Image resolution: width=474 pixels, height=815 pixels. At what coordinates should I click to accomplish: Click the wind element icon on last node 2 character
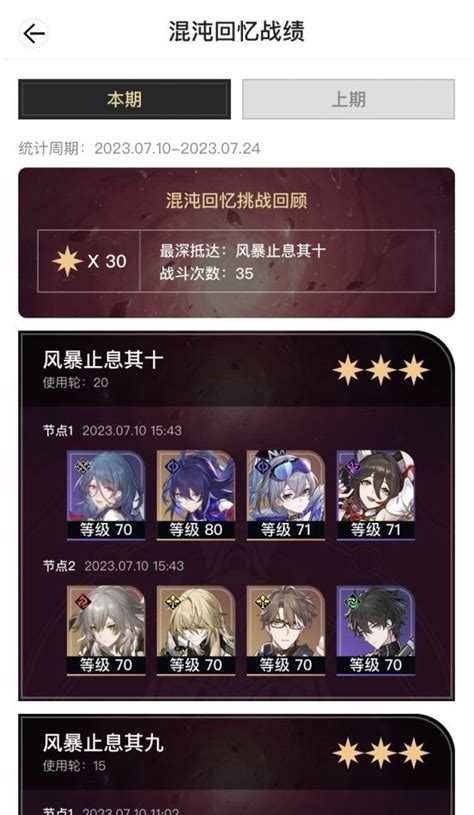(x=353, y=602)
